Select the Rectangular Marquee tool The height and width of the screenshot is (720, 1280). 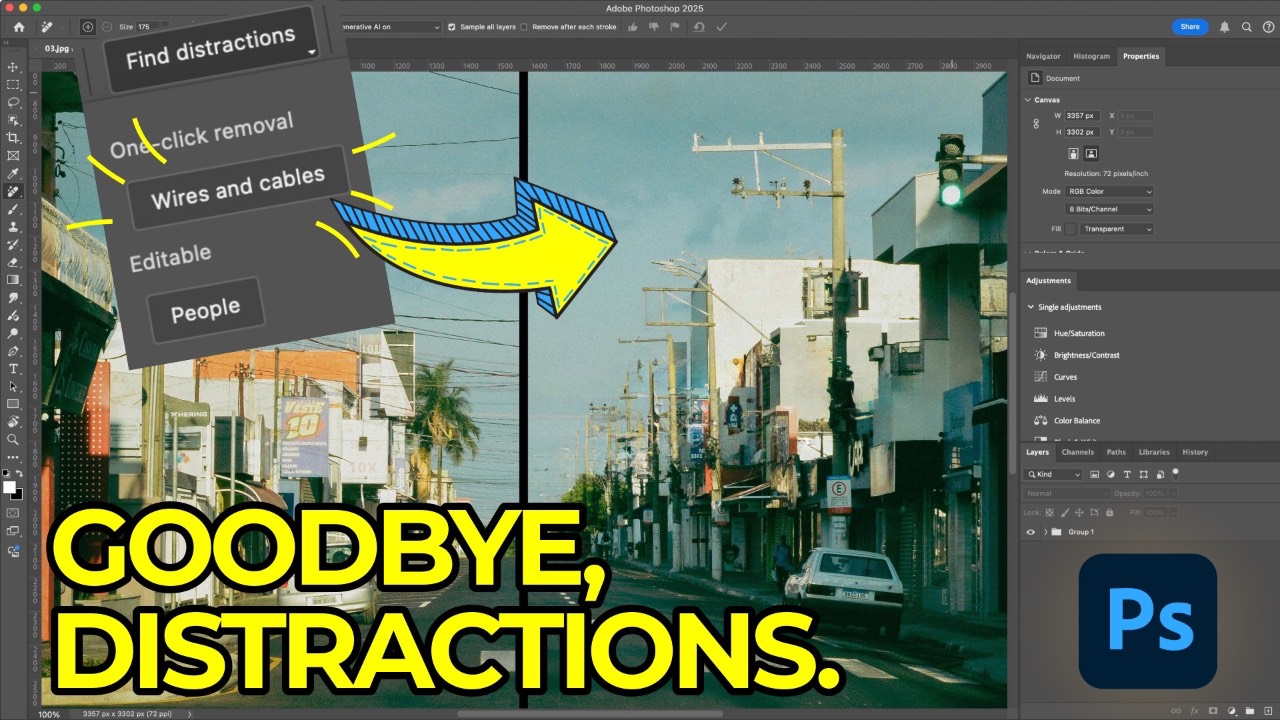point(13,85)
